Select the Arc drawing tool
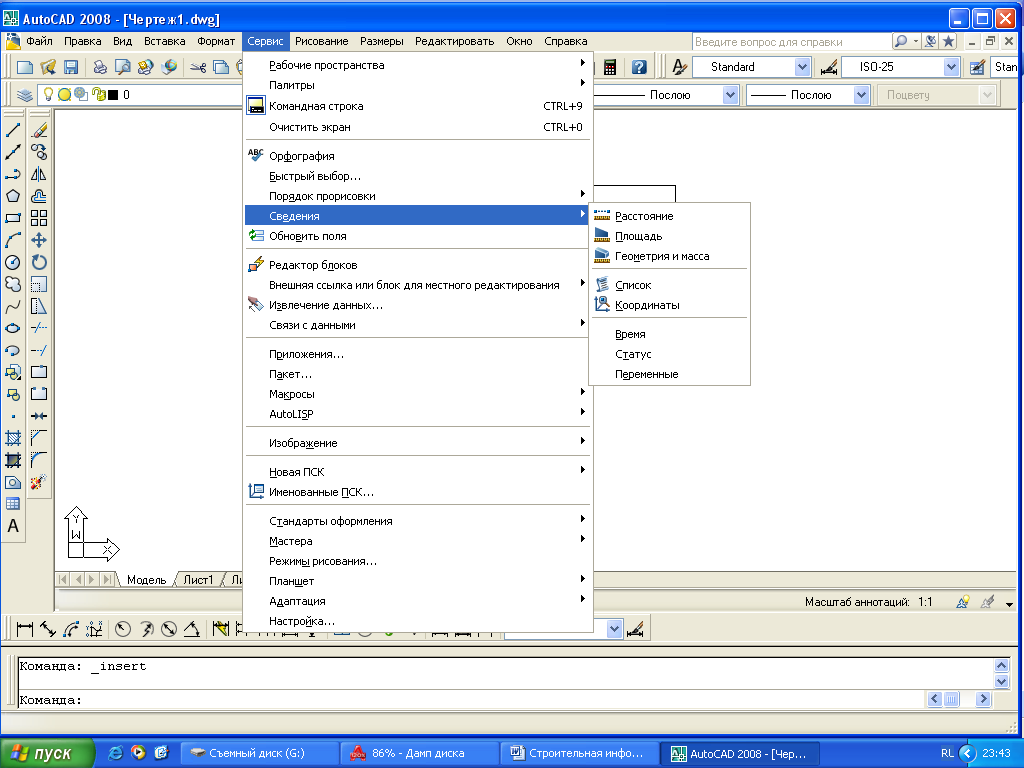Screen dimensions: 1024x768 [13, 240]
